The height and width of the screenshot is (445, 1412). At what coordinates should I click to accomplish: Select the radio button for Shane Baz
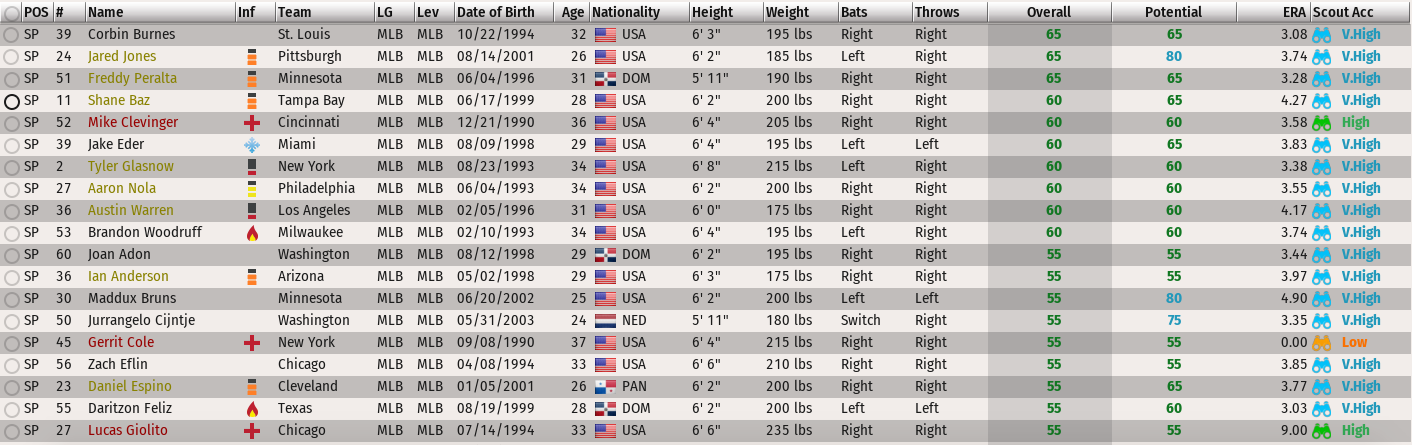[12, 100]
